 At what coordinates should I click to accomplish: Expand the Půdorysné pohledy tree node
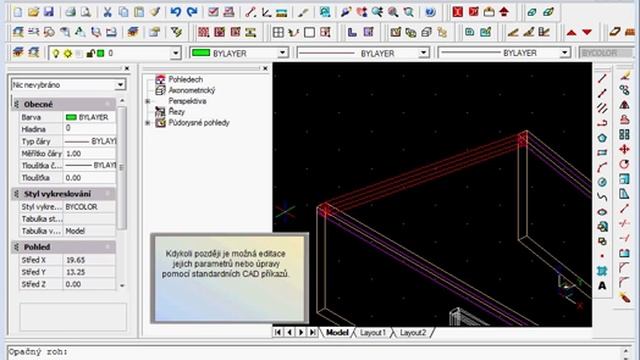click(148, 122)
